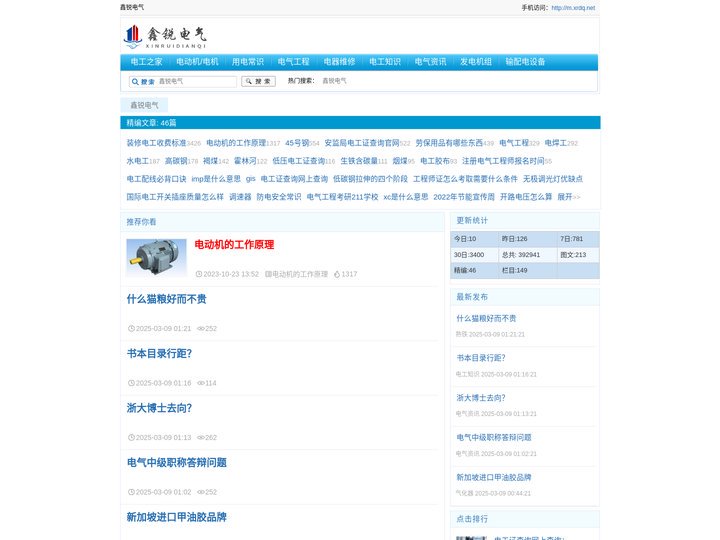Click clock icon before 2025-03-09 01:21

(131, 329)
